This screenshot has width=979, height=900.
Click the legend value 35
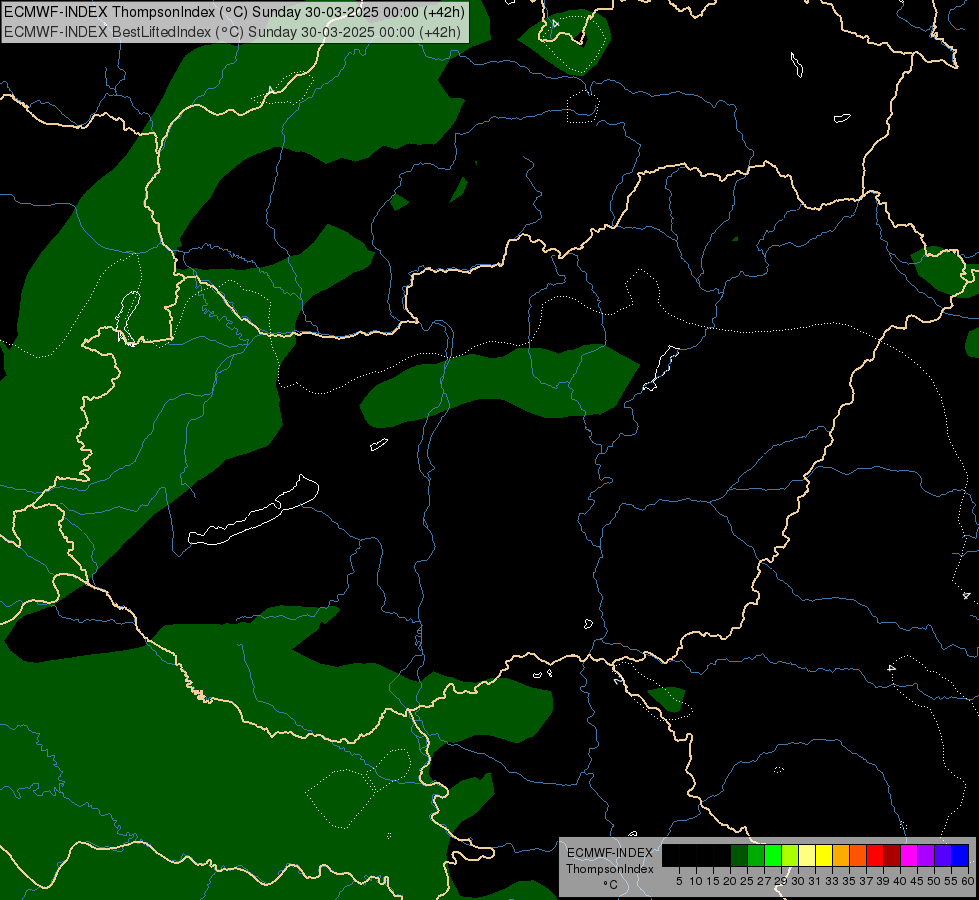tap(849, 881)
